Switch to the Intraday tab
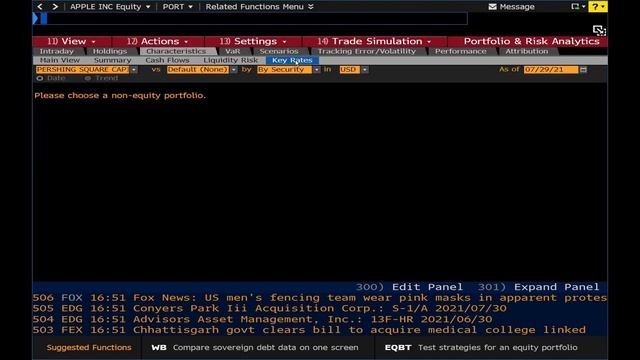 (57, 51)
